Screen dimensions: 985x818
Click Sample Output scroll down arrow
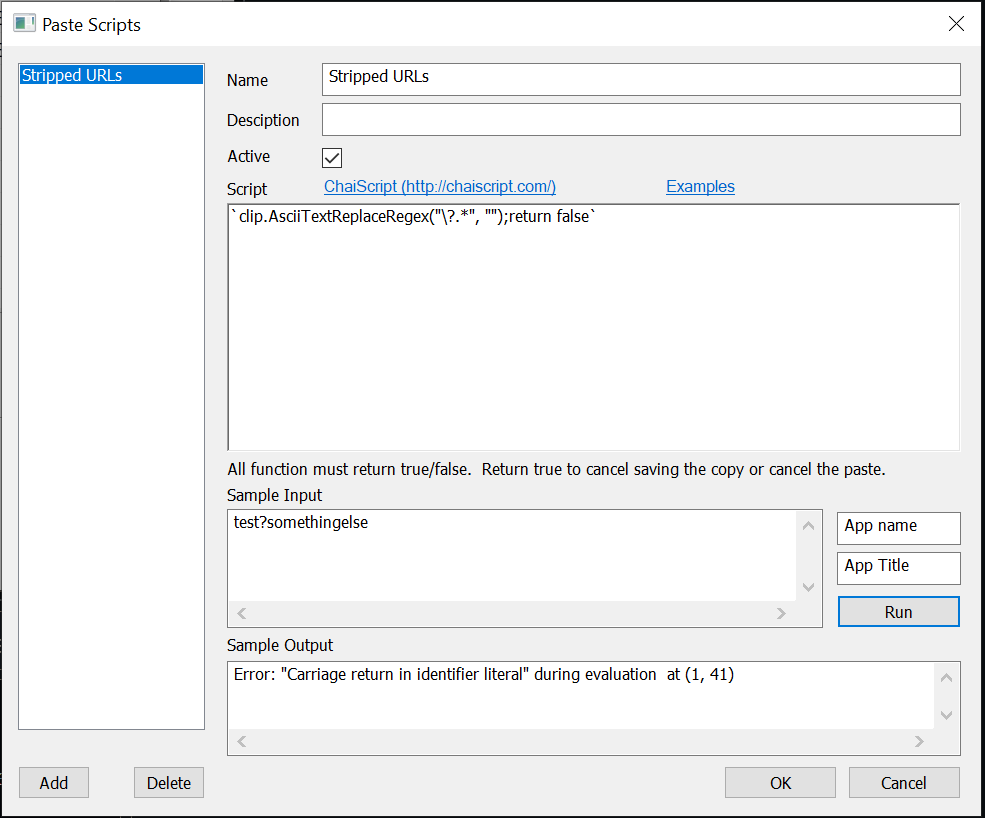pyautogui.click(x=947, y=715)
